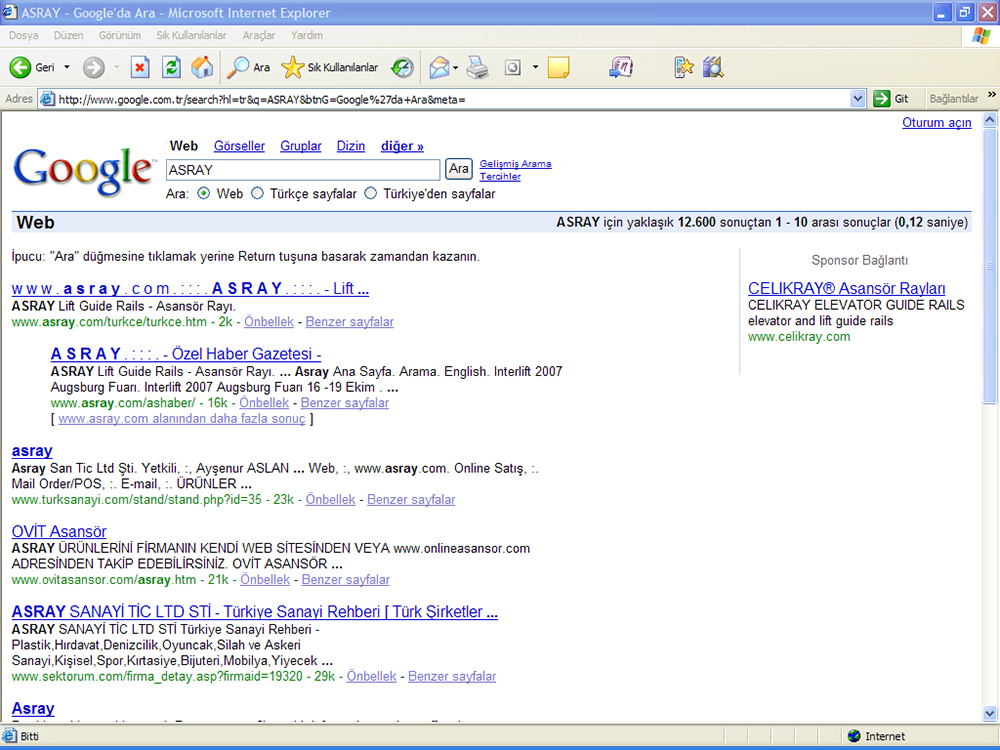This screenshot has height=750, width=1000.
Task: Open the diğer » link
Action: (x=402, y=146)
